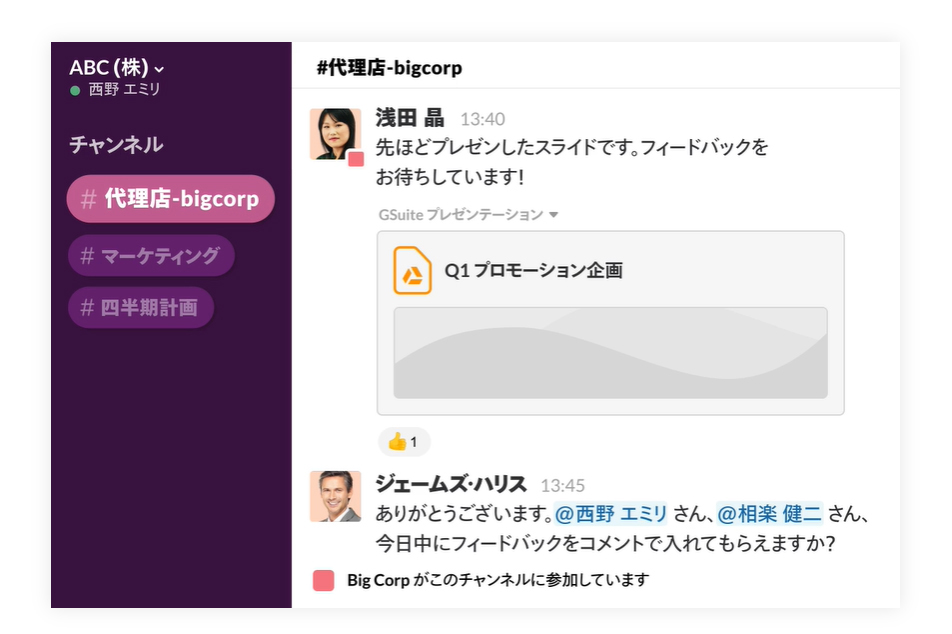
Task: Click the green online status dot
Action: pyautogui.click(x=75, y=91)
